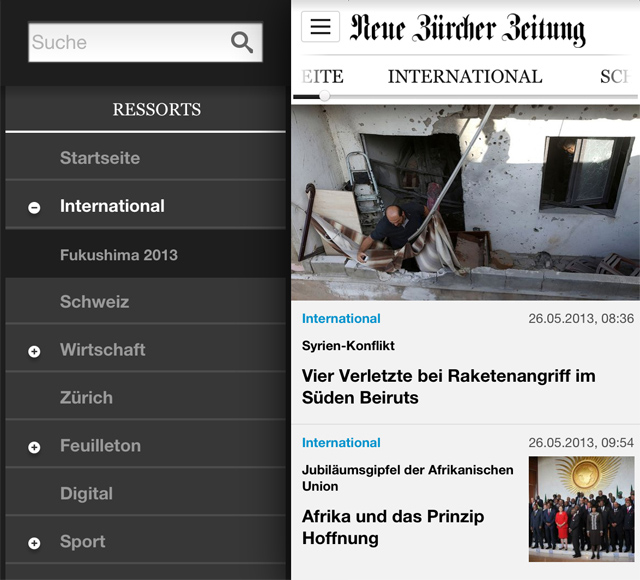Click the Neue Zürcher Zeitung logo
640x580 pixels.
coord(468,29)
